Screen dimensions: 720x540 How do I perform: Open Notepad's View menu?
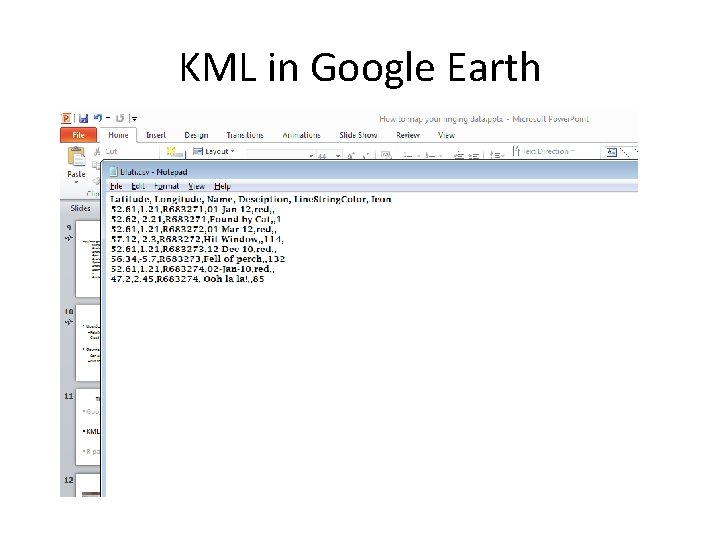(197, 186)
